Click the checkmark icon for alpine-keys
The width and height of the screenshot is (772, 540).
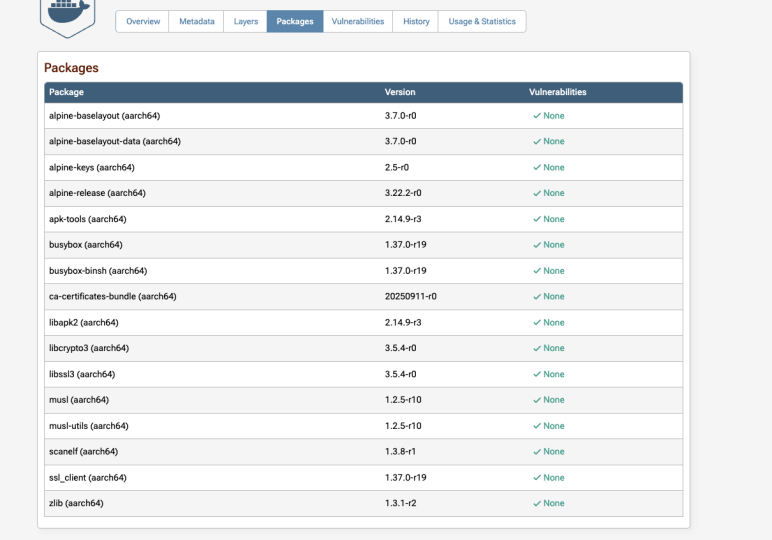[x=537, y=167]
